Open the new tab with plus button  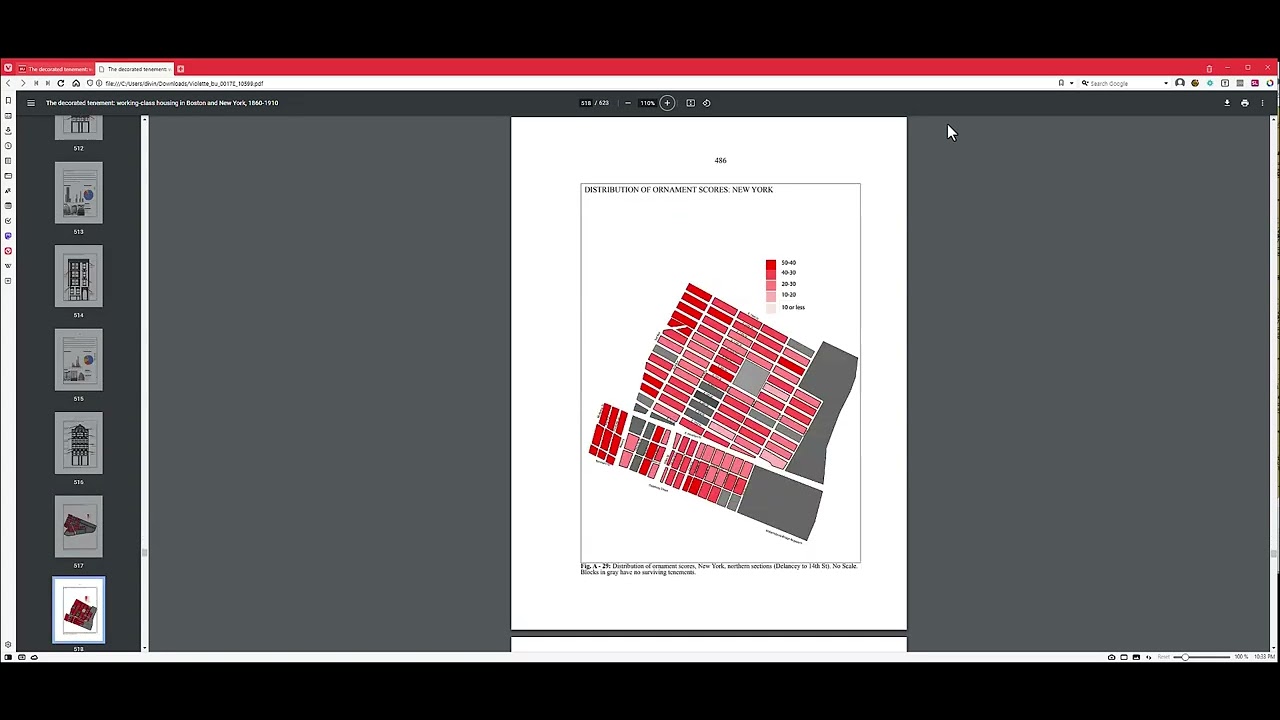[x=180, y=69]
